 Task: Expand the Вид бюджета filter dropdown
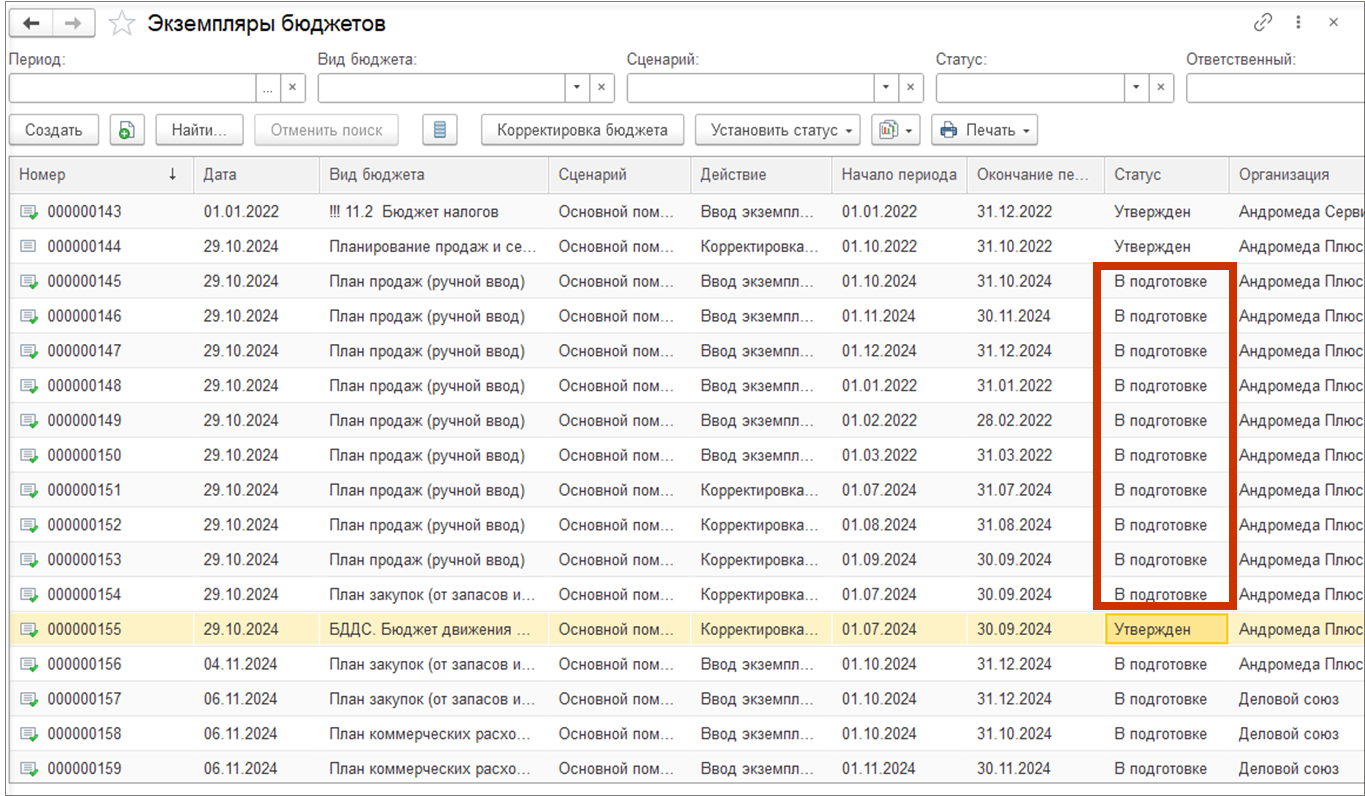(577, 88)
